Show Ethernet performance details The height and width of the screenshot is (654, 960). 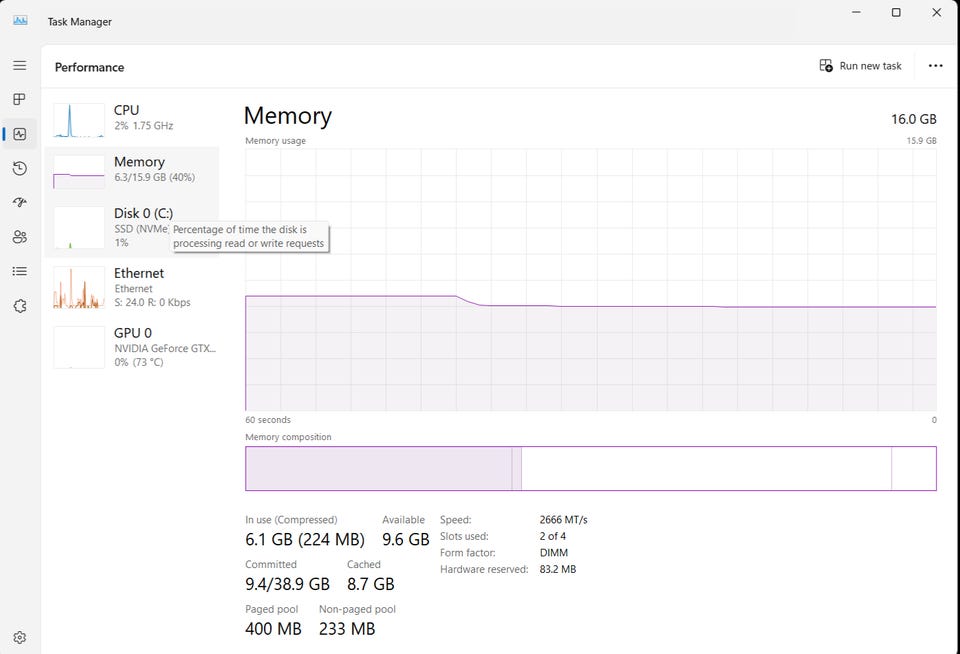[x=132, y=287]
